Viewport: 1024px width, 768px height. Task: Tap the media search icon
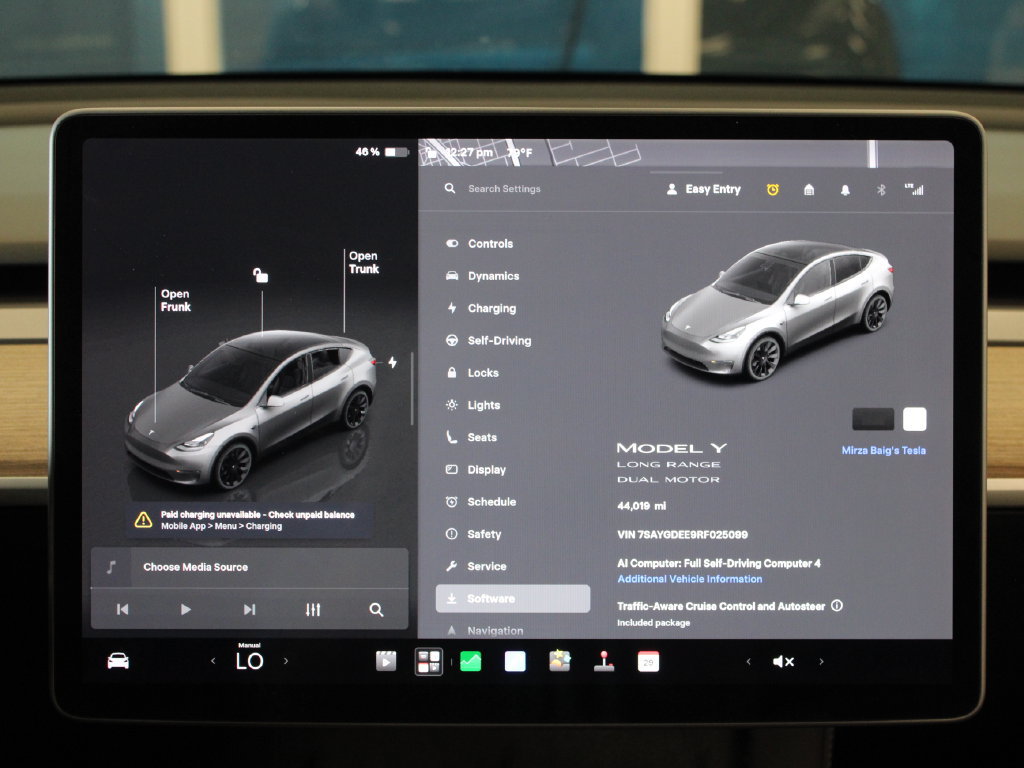[x=376, y=609]
